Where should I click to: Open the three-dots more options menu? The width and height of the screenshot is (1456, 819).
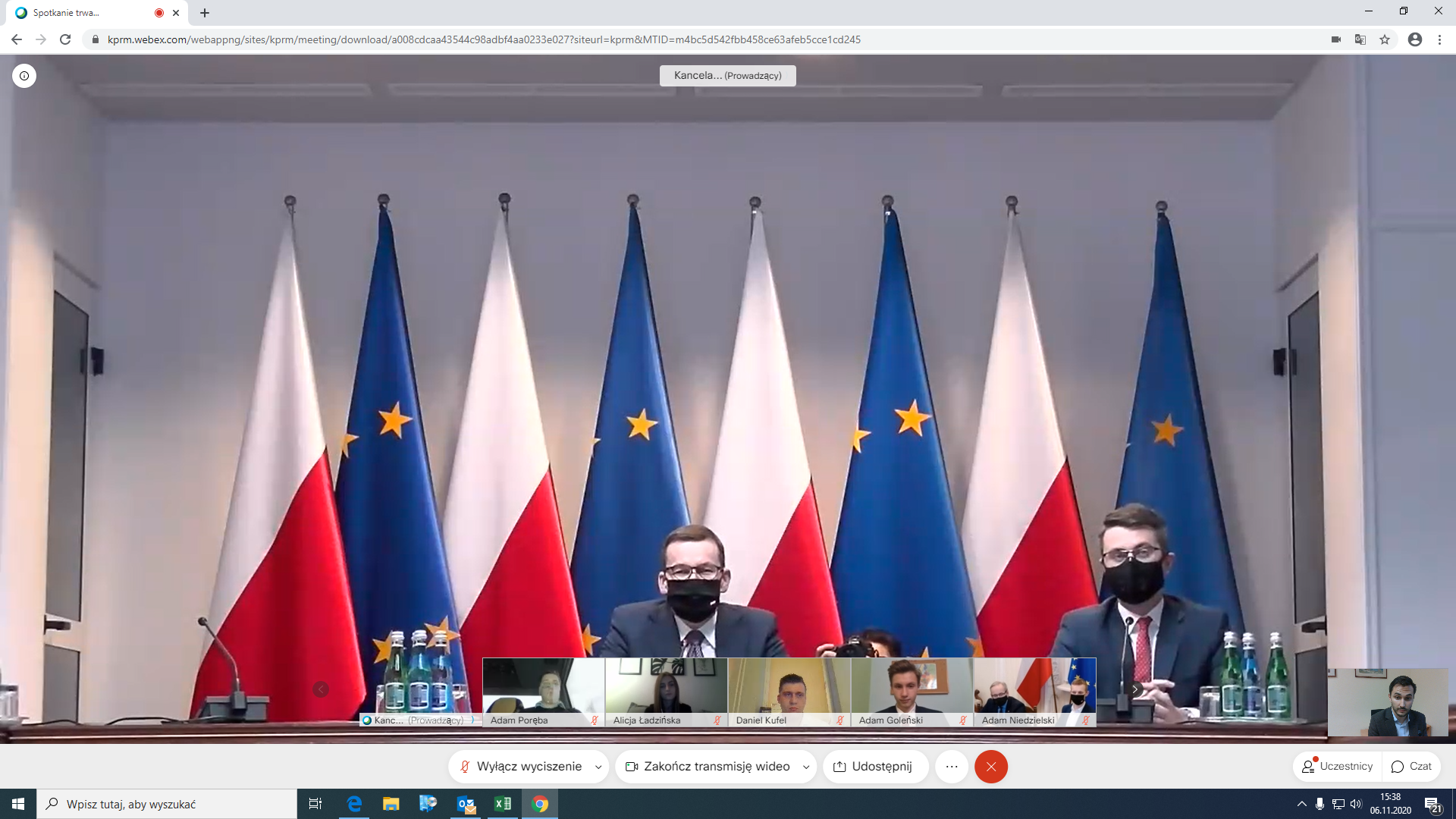tap(952, 767)
